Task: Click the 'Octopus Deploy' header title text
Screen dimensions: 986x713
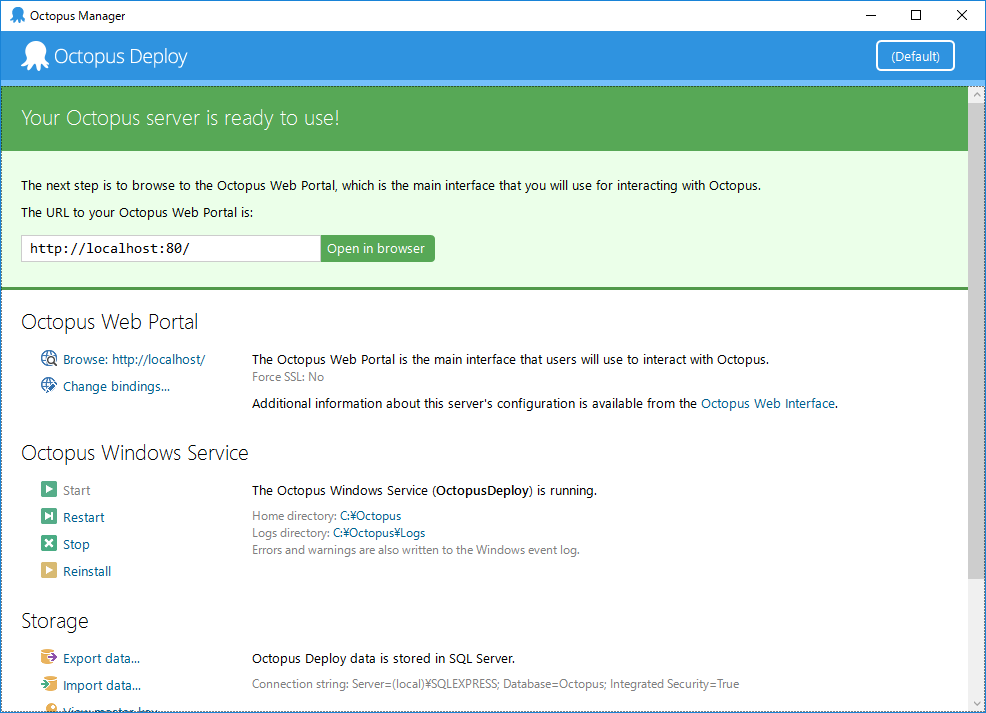Action: tap(121, 57)
